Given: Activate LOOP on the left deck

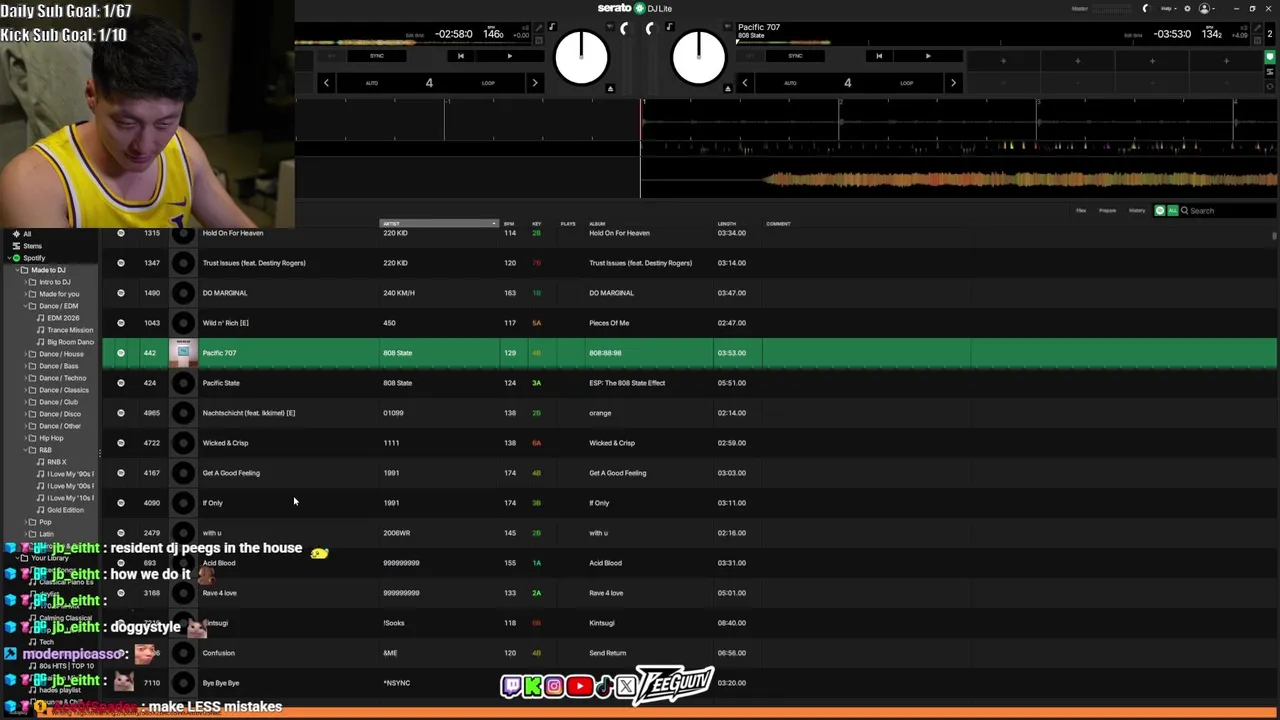Looking at the screenshot, I should coord(488,83).
